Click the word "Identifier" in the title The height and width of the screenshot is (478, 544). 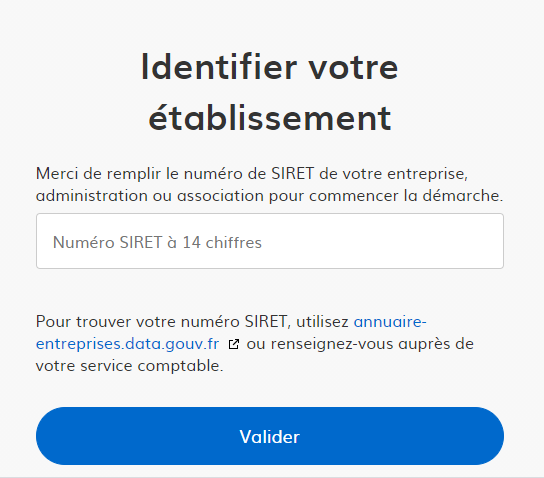click(x=219, y=67)
